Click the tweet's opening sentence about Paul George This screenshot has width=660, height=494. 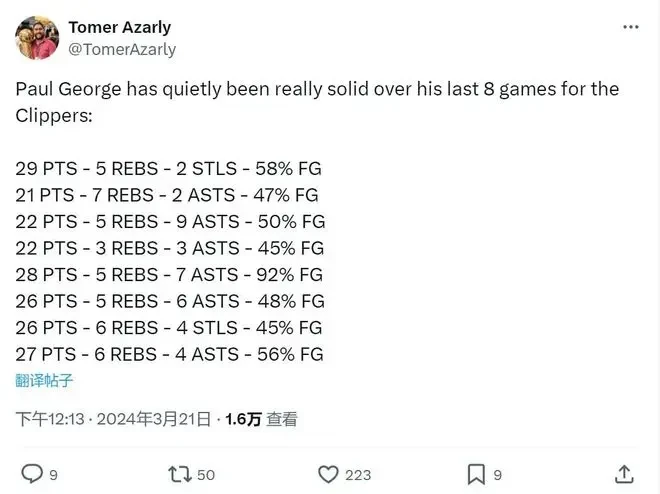(x=317, y=102)
